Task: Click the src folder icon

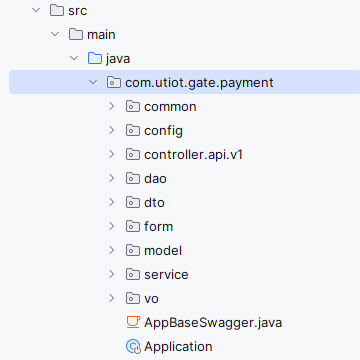Action: coord(57,11)
